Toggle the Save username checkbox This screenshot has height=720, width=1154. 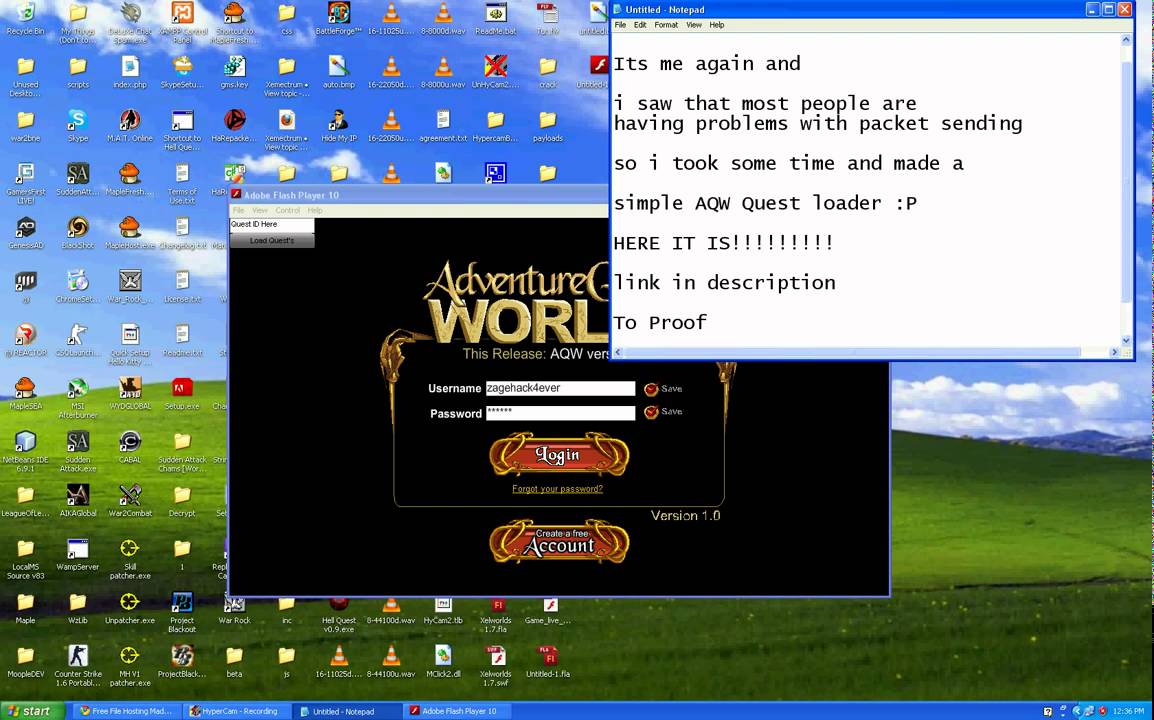(651, 389)
